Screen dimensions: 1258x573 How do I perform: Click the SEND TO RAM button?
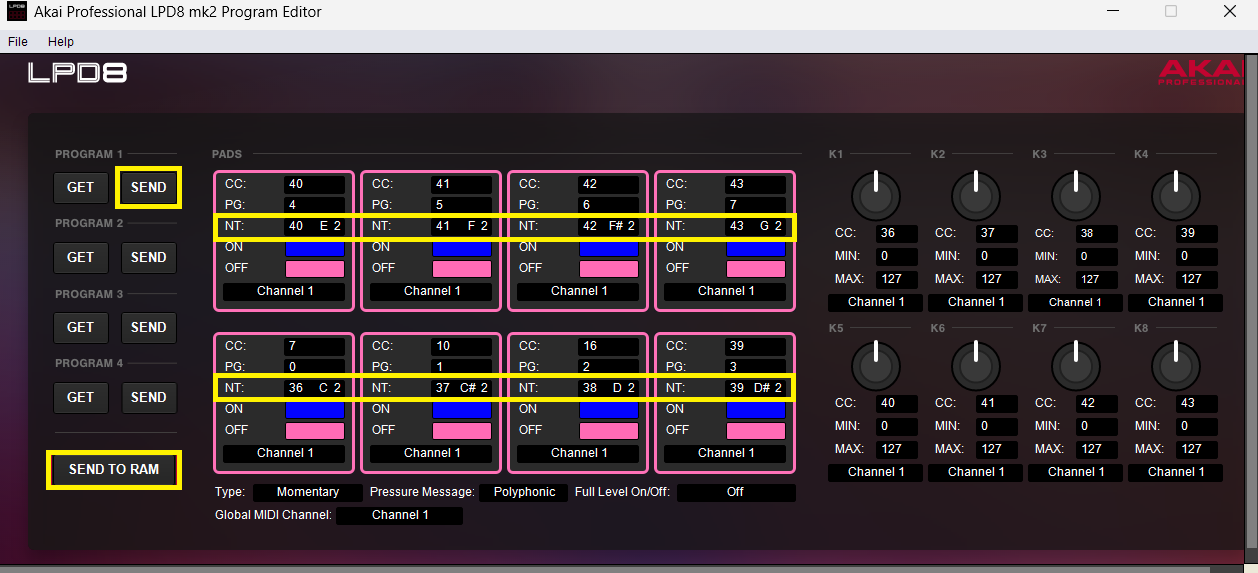click(x=114, y=469)
